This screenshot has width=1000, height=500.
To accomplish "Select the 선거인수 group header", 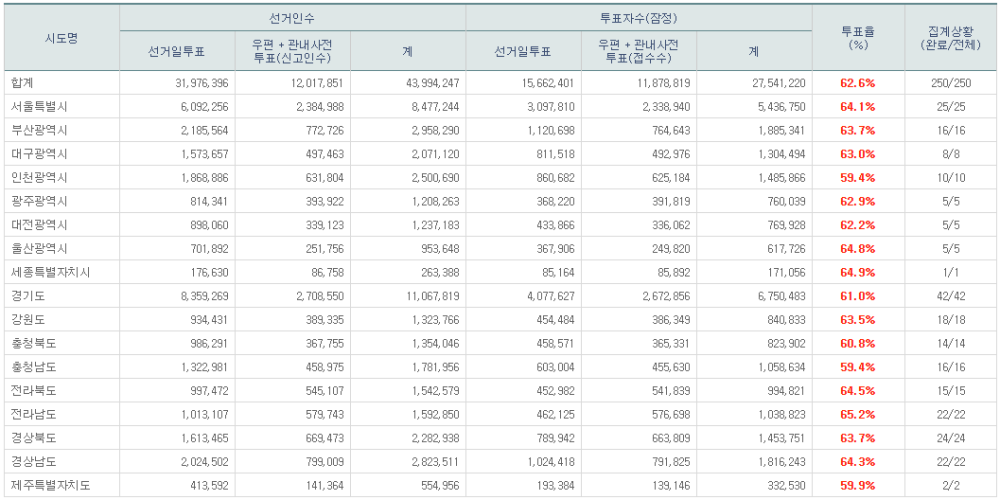I will (x=292, y=18).
